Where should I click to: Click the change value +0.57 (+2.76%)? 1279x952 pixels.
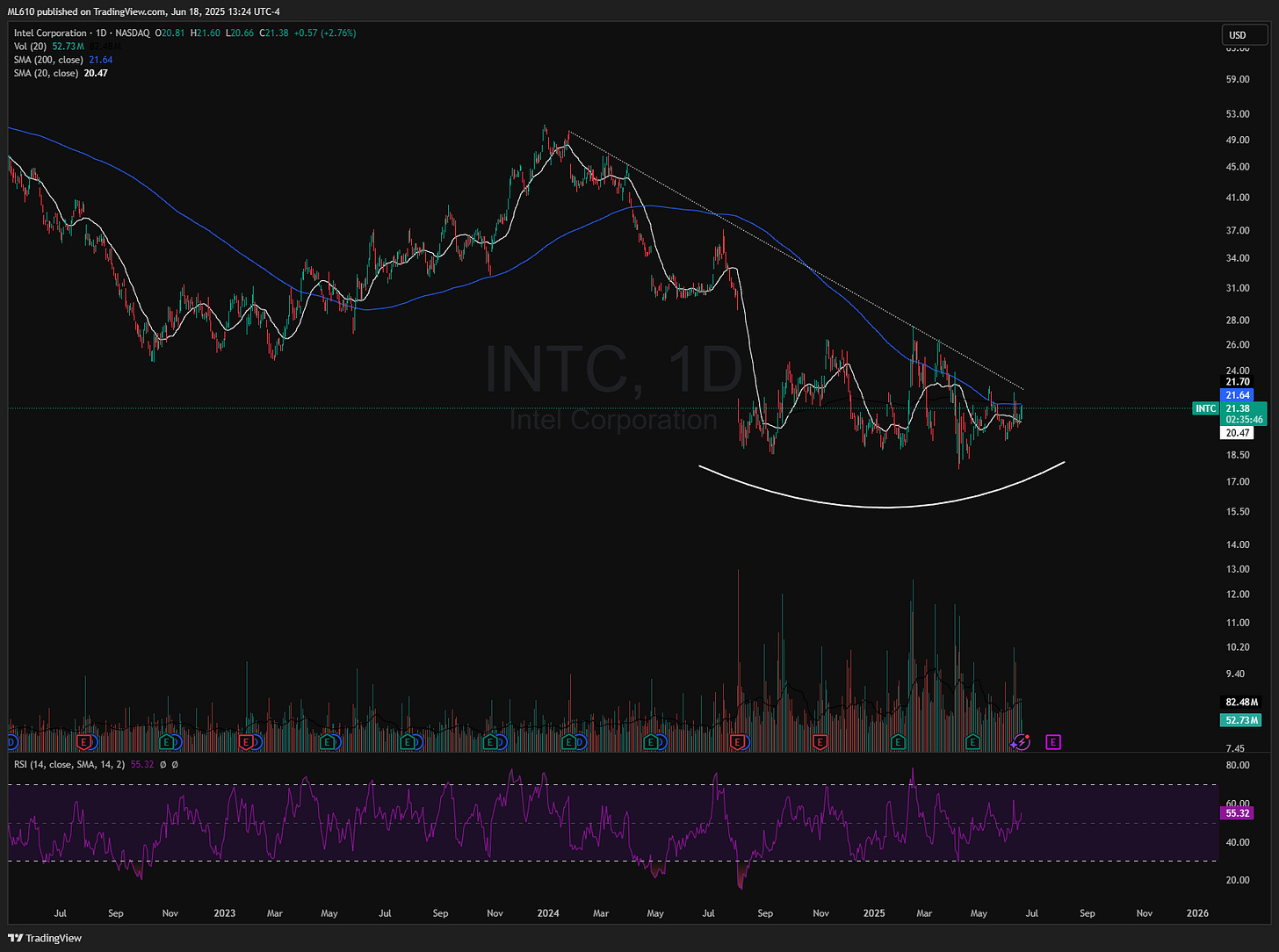tap(326, 33)
